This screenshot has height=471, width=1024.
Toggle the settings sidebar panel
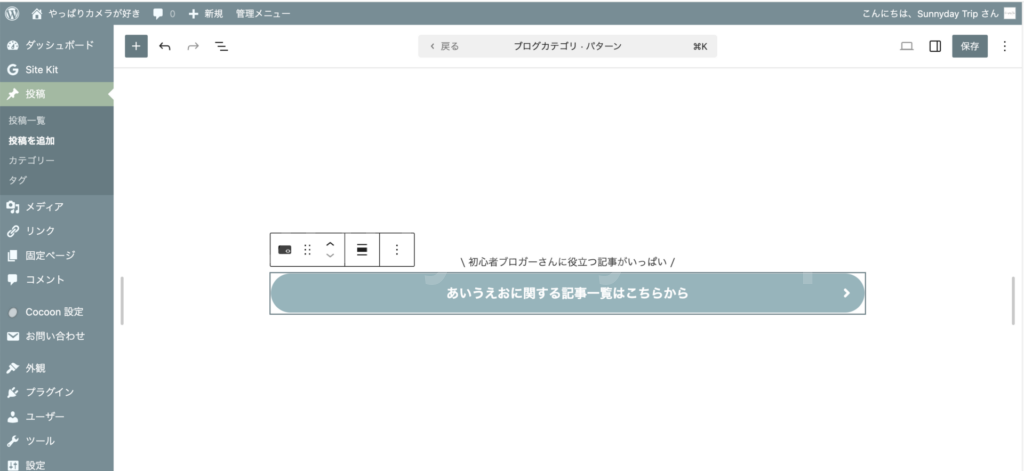click(x=935, y=46)
